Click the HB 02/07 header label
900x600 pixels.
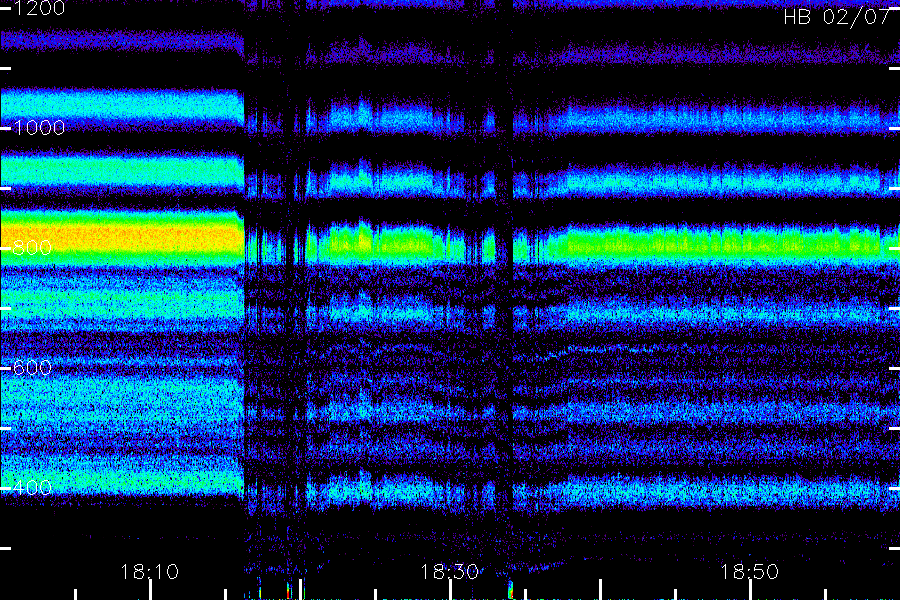[x=836, y=17]
